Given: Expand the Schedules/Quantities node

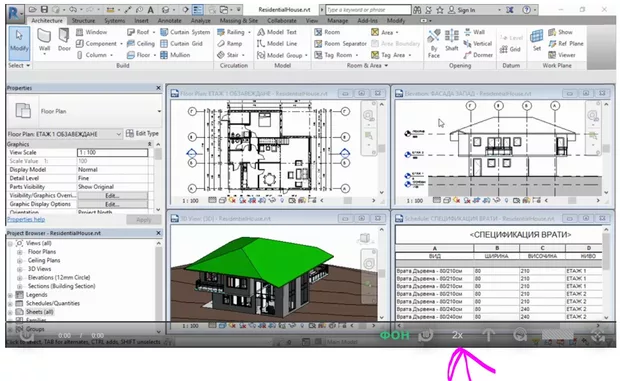Looking at the screenshot, I should click(x=10, y=304).
